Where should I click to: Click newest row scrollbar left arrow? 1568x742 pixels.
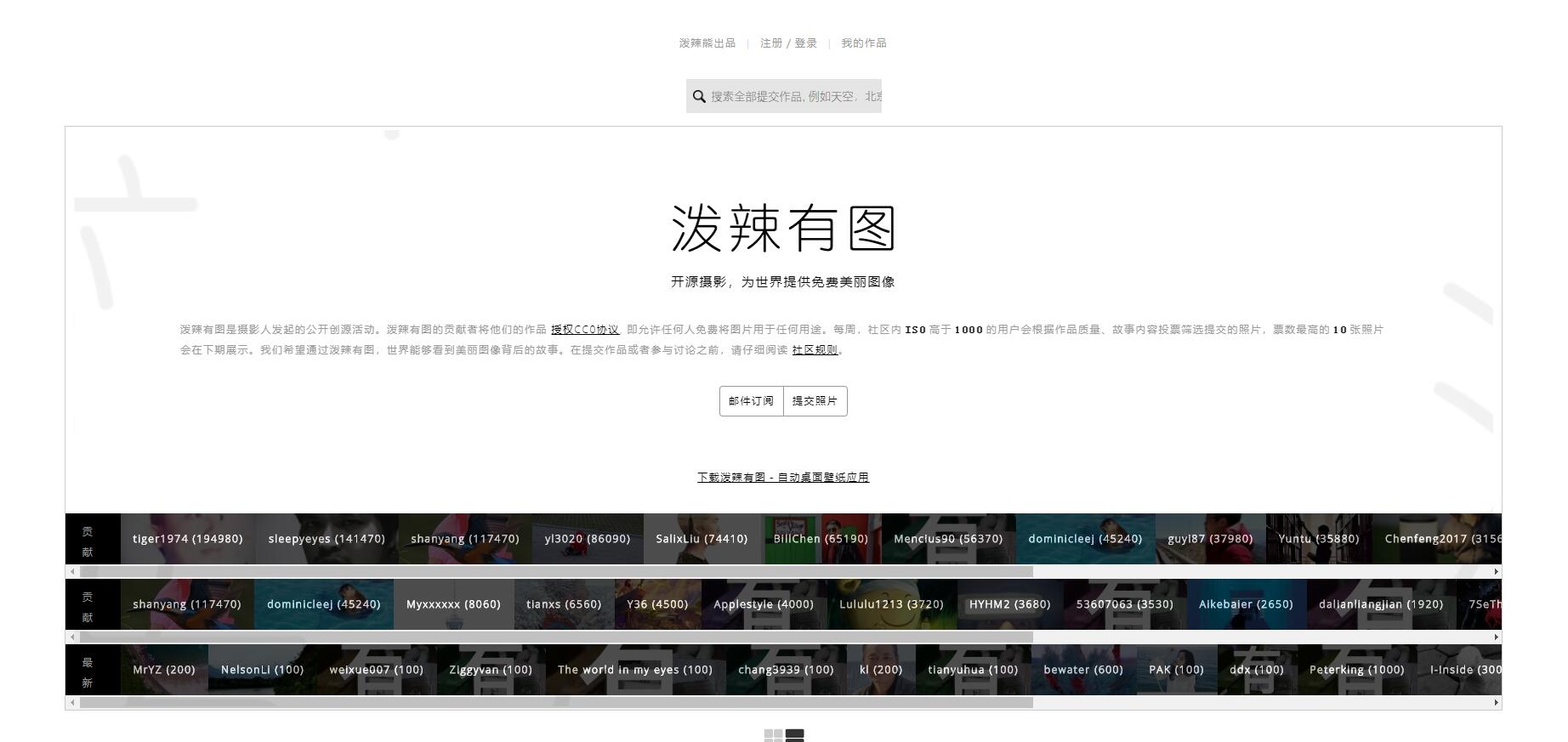[x=72, y=703]
